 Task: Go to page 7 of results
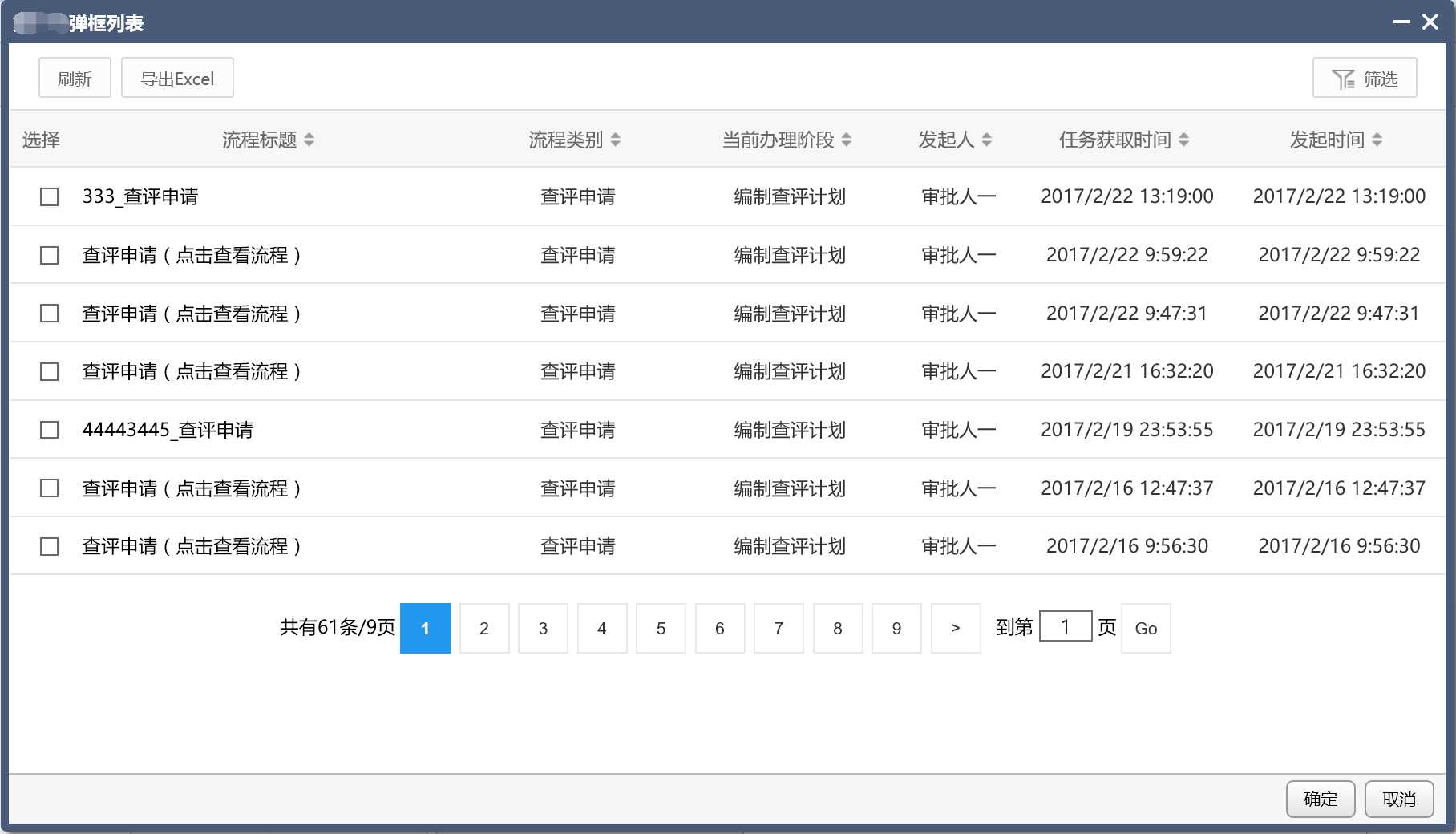point(779,628)
